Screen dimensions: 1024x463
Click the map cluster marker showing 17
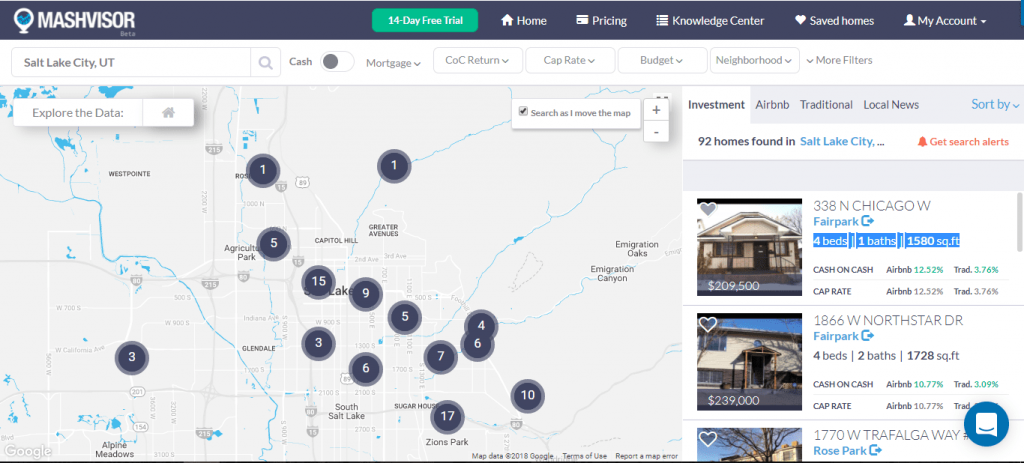[447, 416]
